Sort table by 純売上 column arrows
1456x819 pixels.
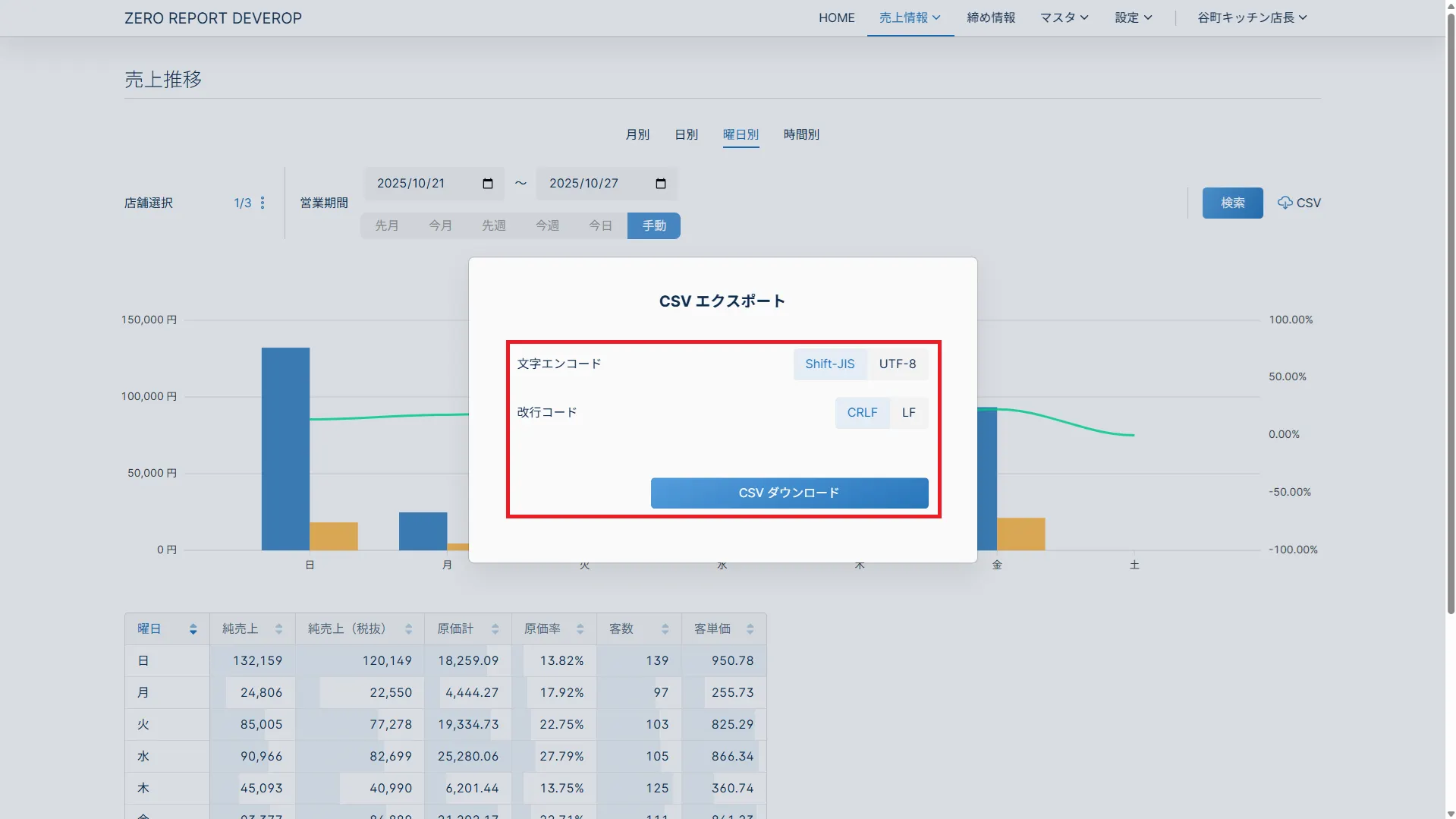coord(278,629)
